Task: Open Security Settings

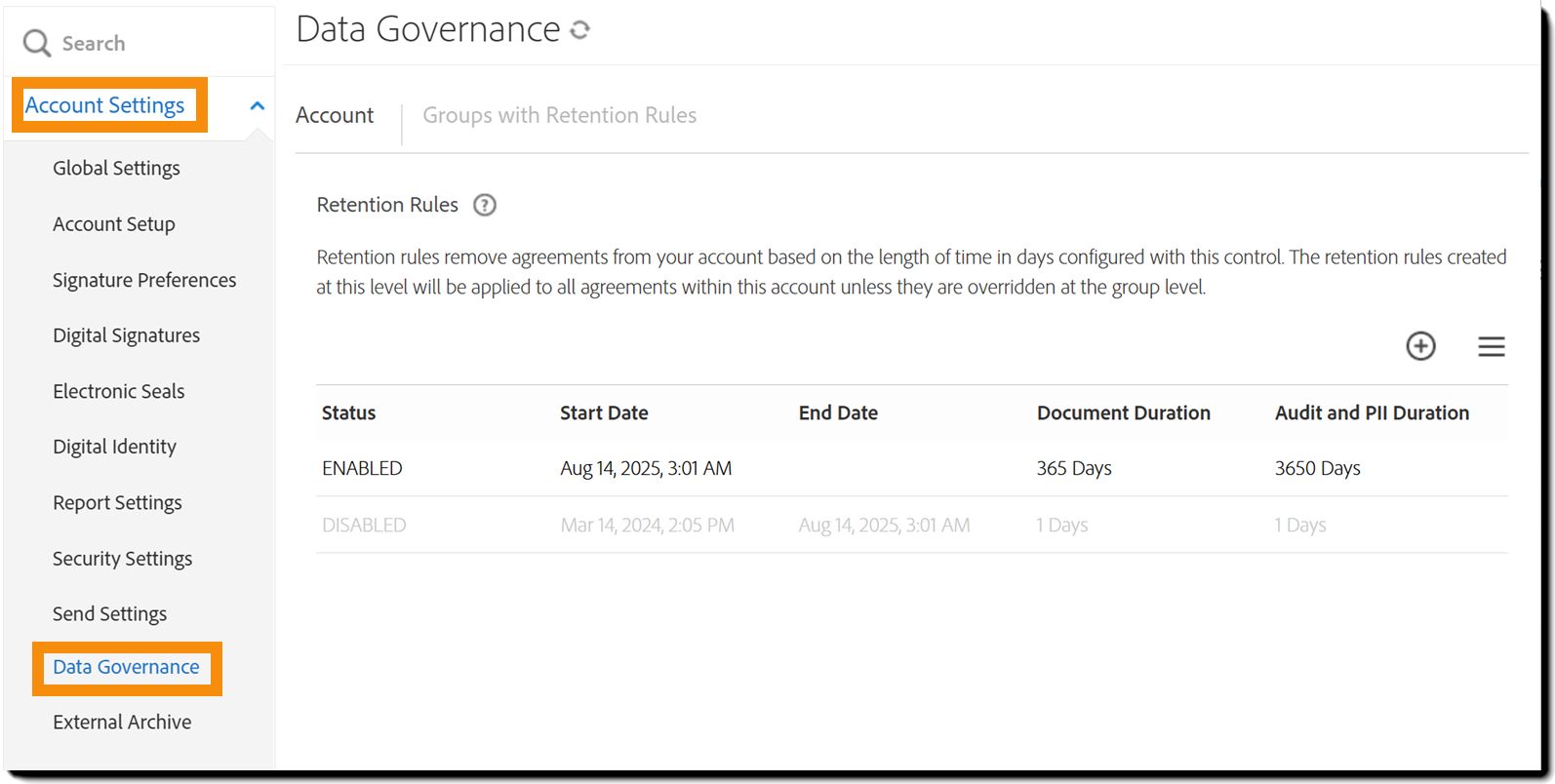Action: 122,559
